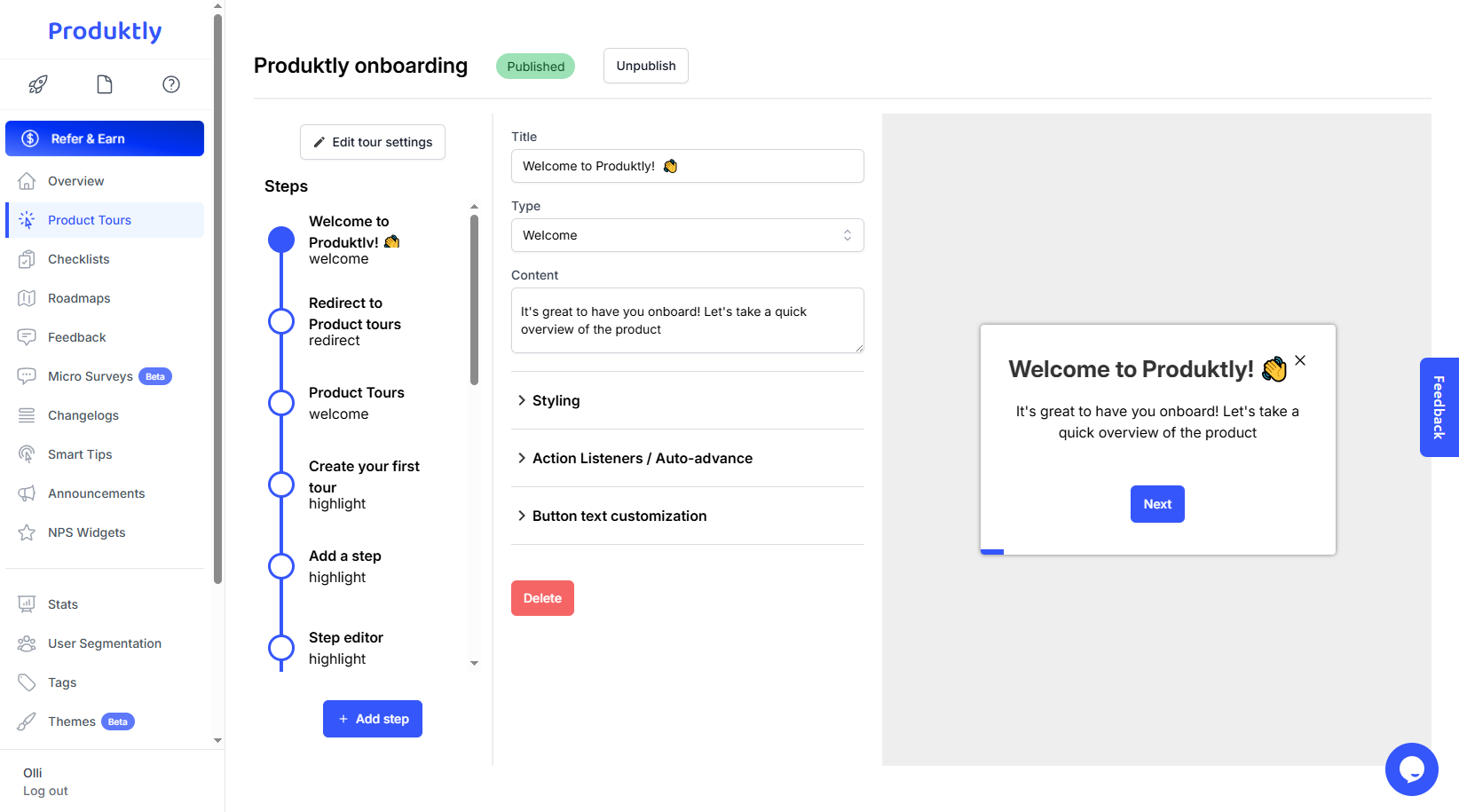Open the document icon in sidebar header

click(105, 84)
